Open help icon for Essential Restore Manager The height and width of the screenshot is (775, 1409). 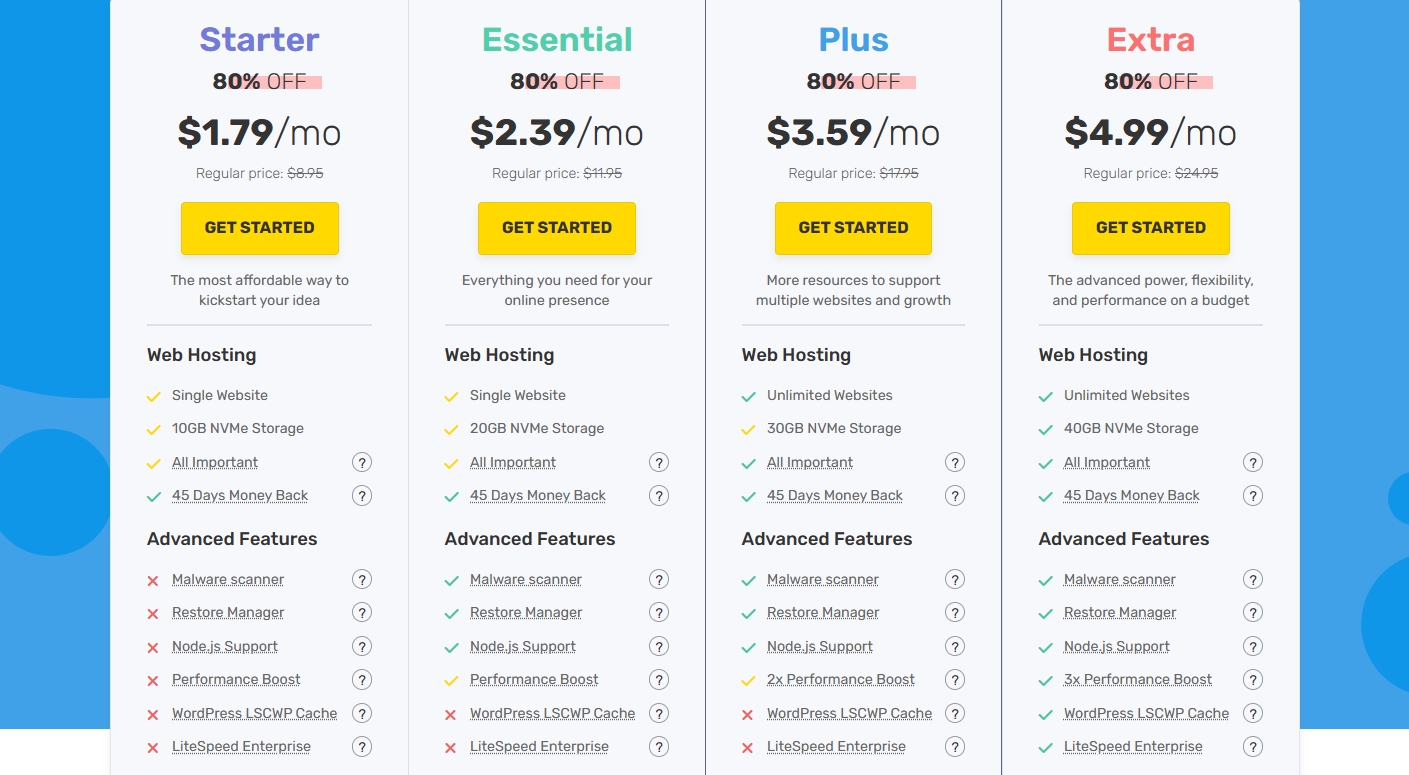click(x=659, y=612)
